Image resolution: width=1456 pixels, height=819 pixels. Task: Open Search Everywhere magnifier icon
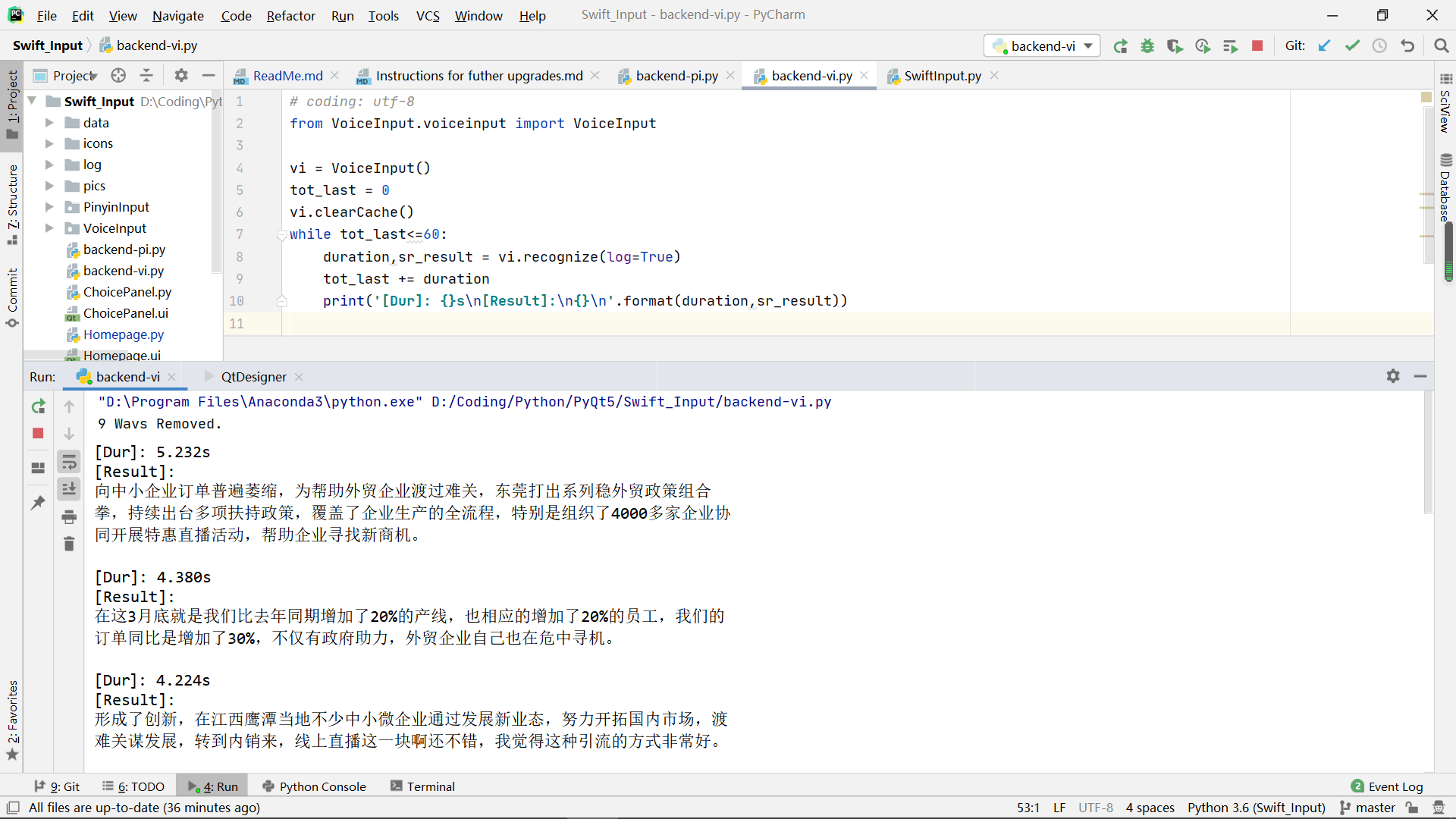[1442, 46]
